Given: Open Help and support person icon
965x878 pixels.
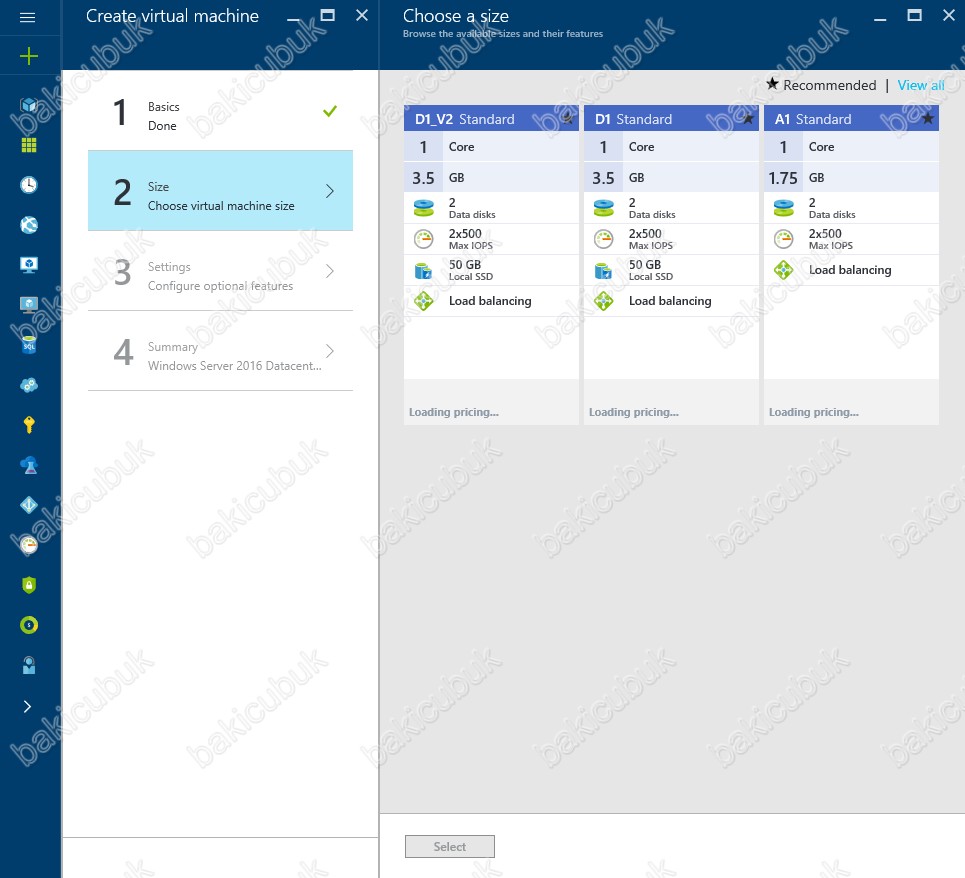Looking at the screenshot, I should tap(28, 665).
